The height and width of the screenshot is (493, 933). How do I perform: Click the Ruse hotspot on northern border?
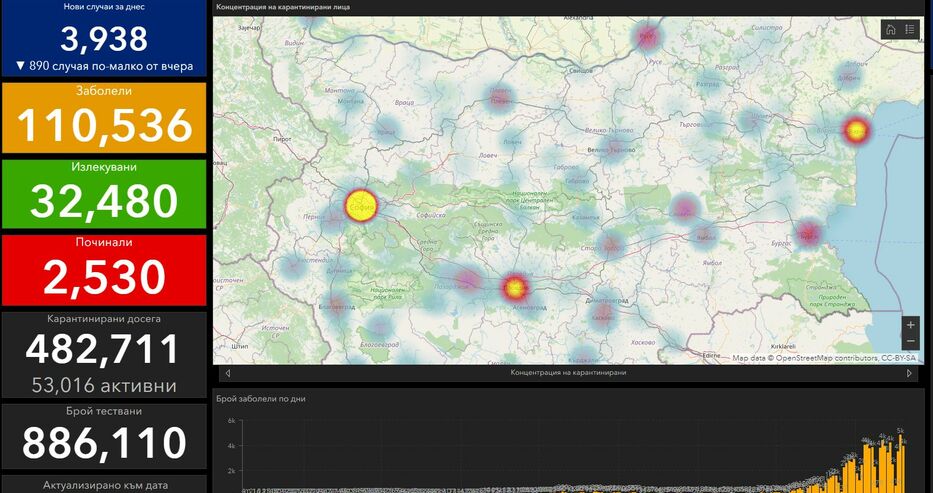(x=647, y=38)
